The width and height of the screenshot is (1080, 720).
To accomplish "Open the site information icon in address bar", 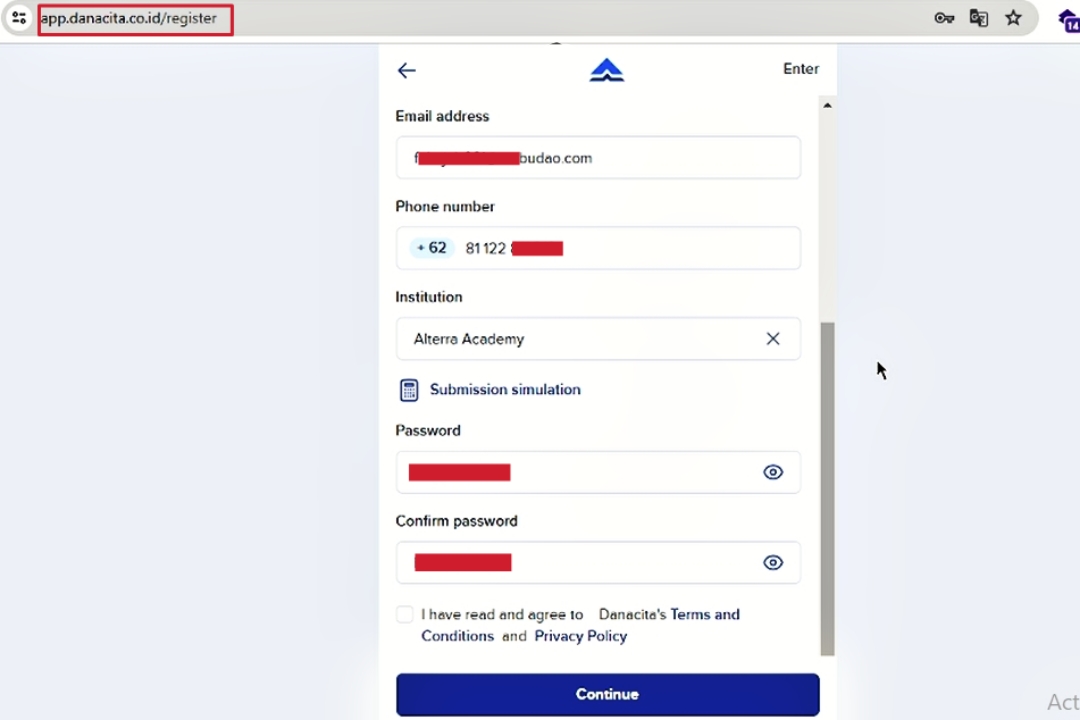I will pos(19,18).
